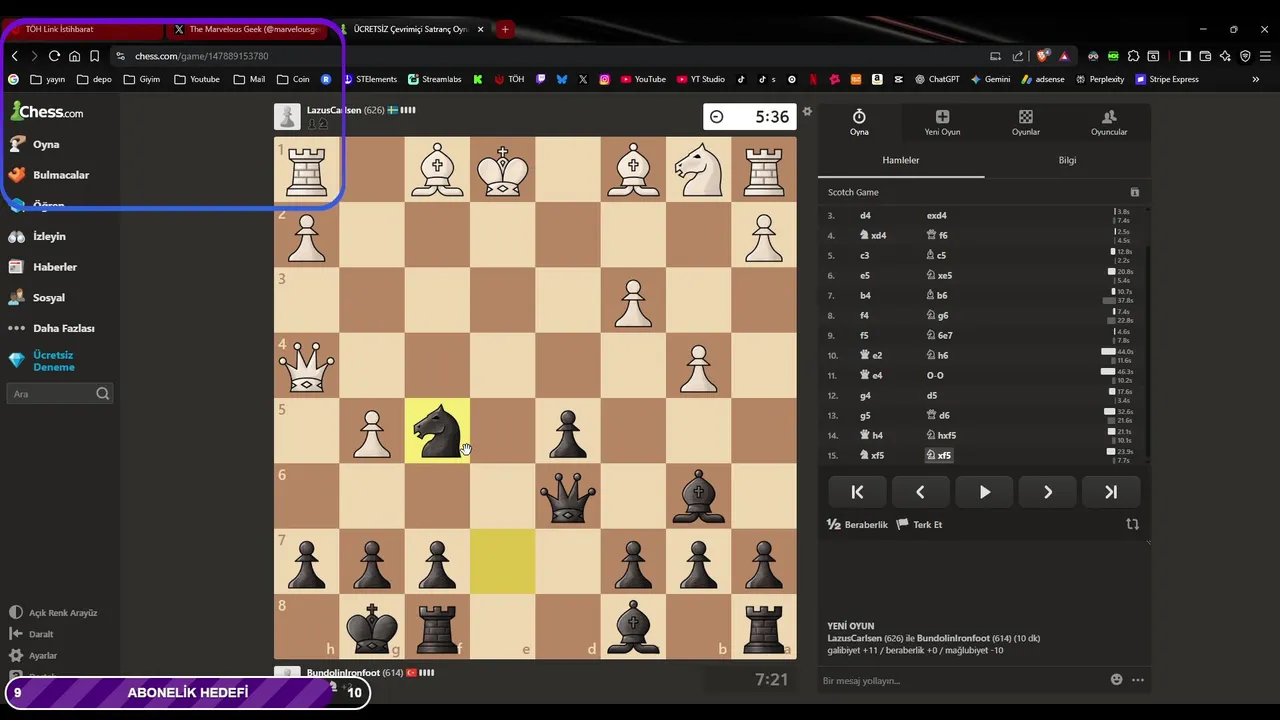Open chat options three-dot menu

(1138, 680)
